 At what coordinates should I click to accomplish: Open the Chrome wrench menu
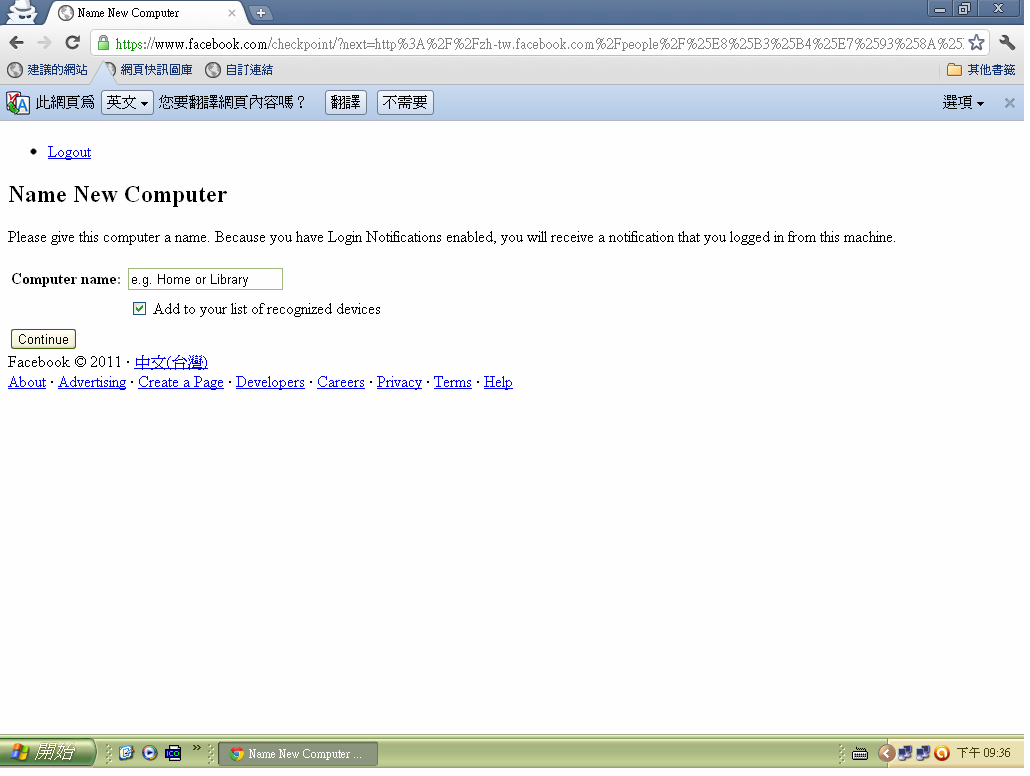pyautogui.click(x=1006, y=43)
